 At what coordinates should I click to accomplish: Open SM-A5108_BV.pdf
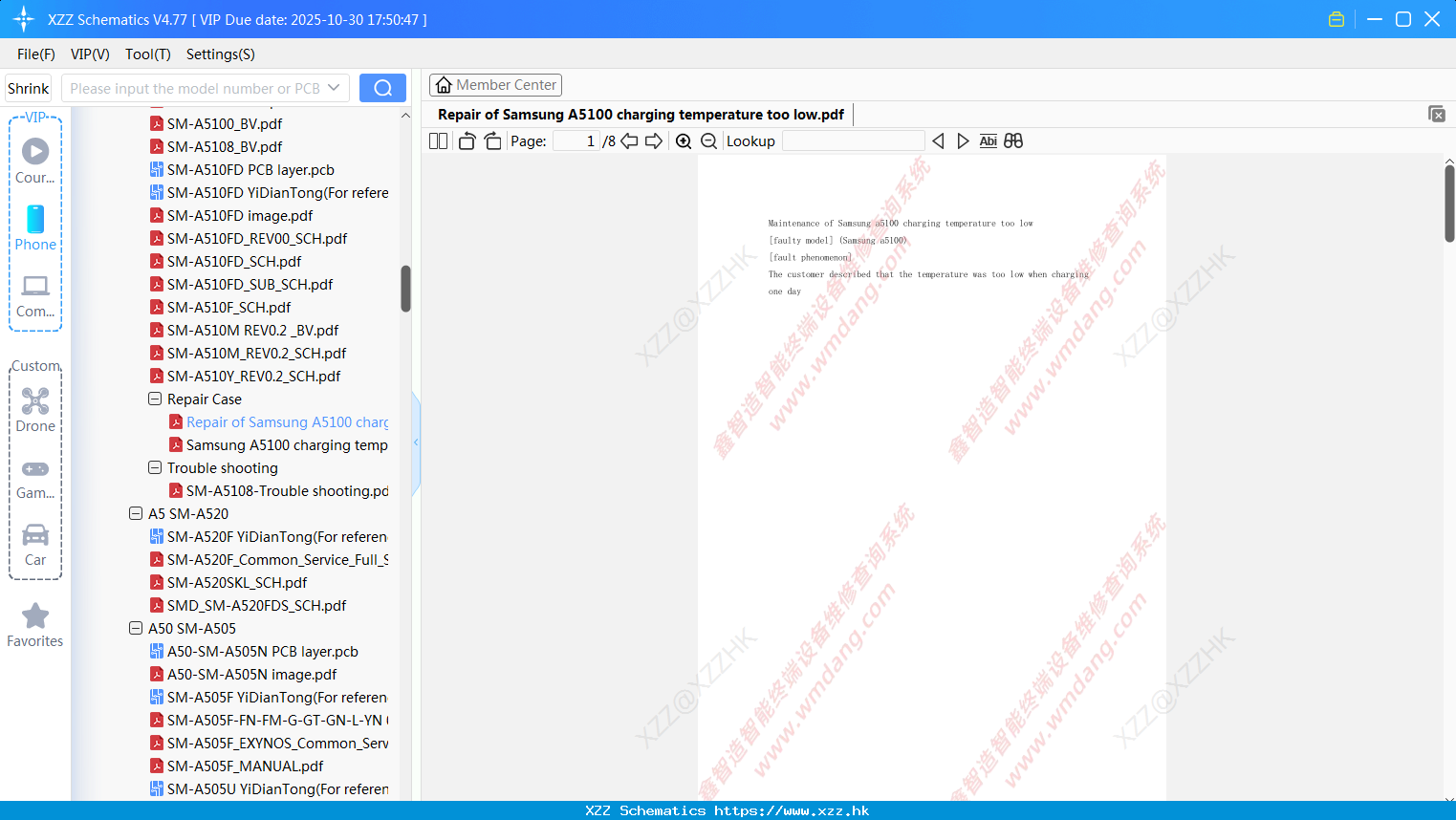pos(216,146)
